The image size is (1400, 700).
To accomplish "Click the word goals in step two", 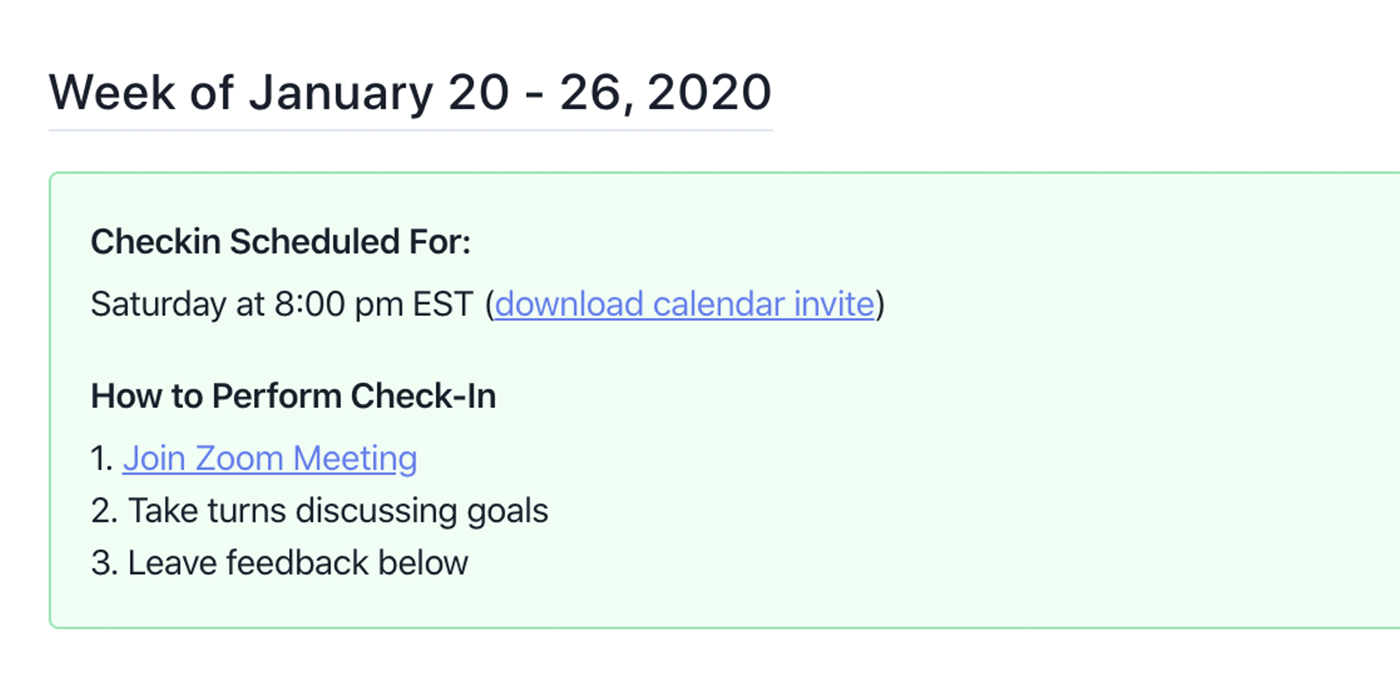I will pos(508,513).
